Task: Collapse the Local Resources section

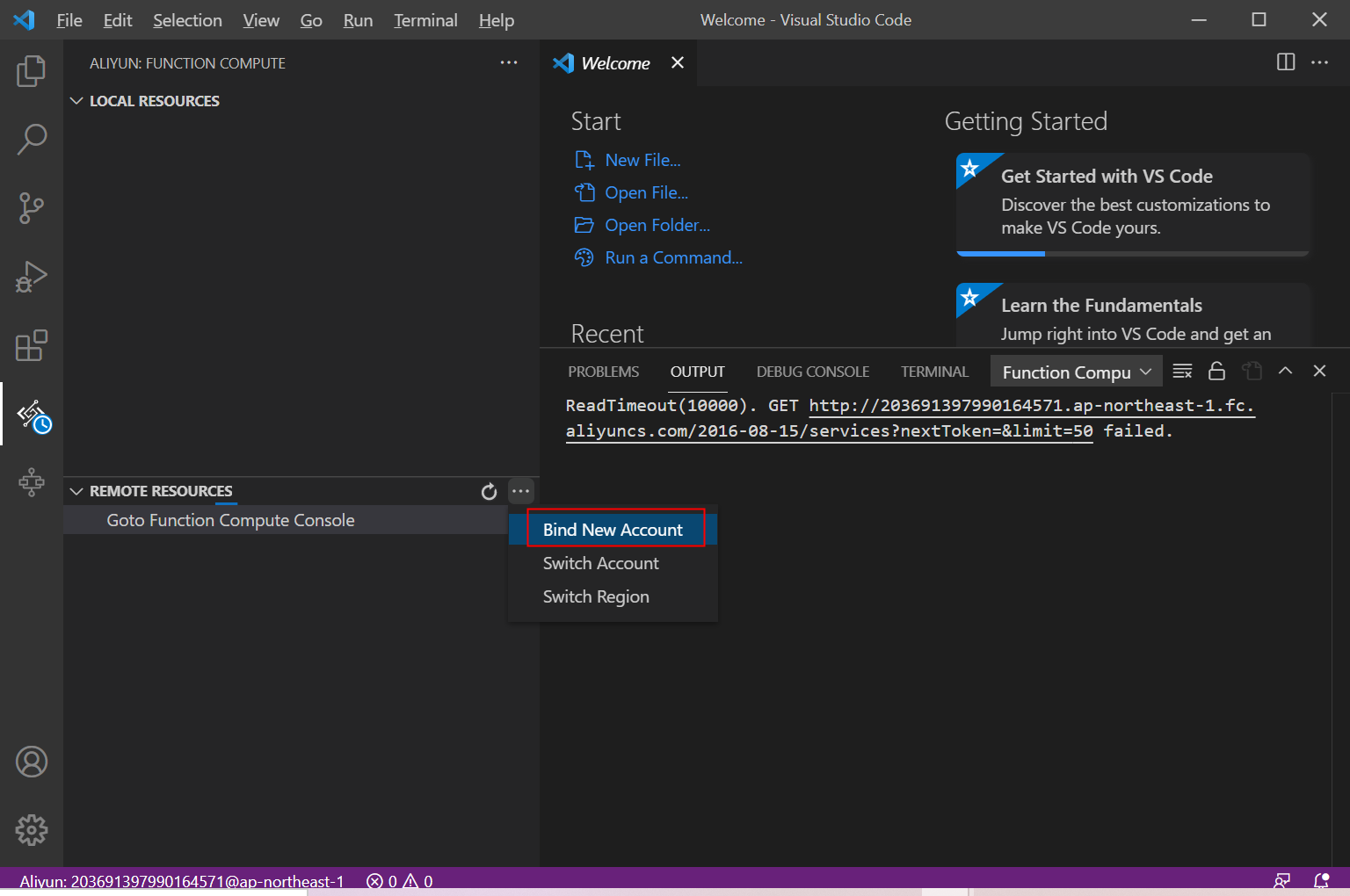Action: coord(76,101)
